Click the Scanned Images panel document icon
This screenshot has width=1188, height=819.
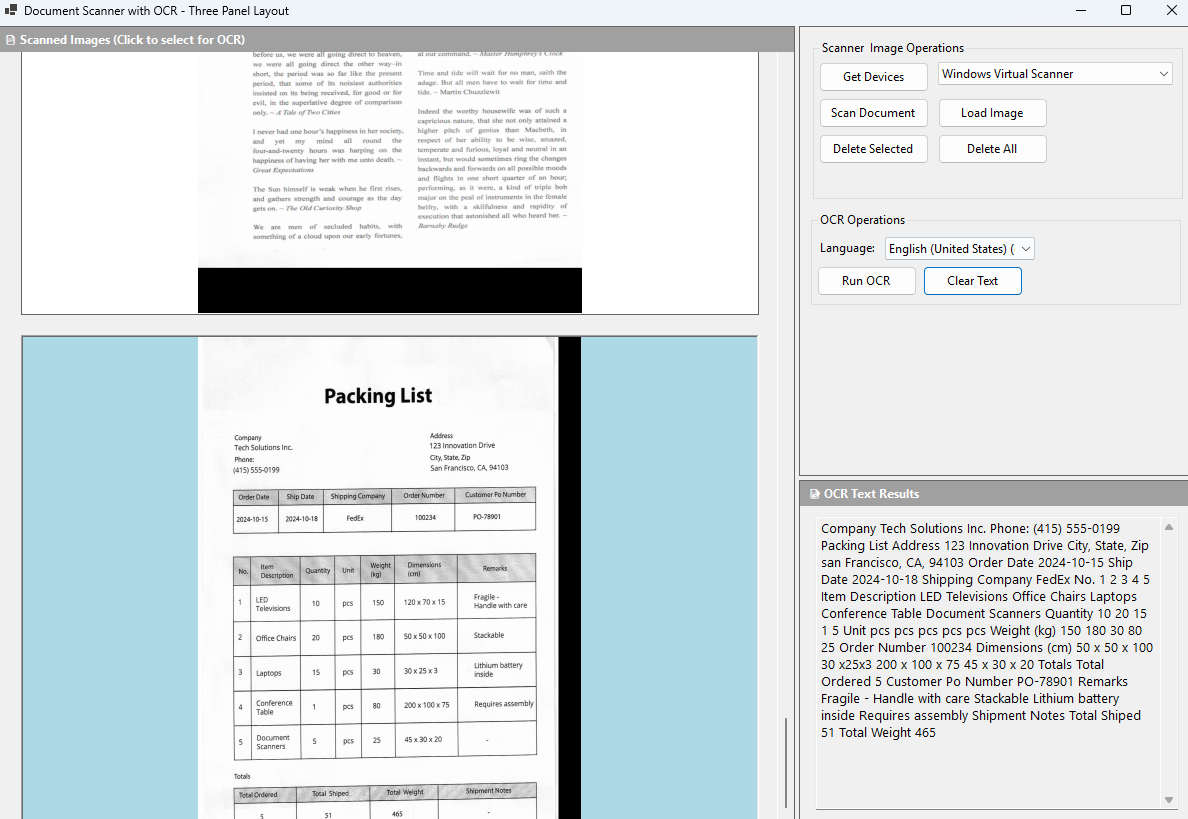tap(10, 39)
